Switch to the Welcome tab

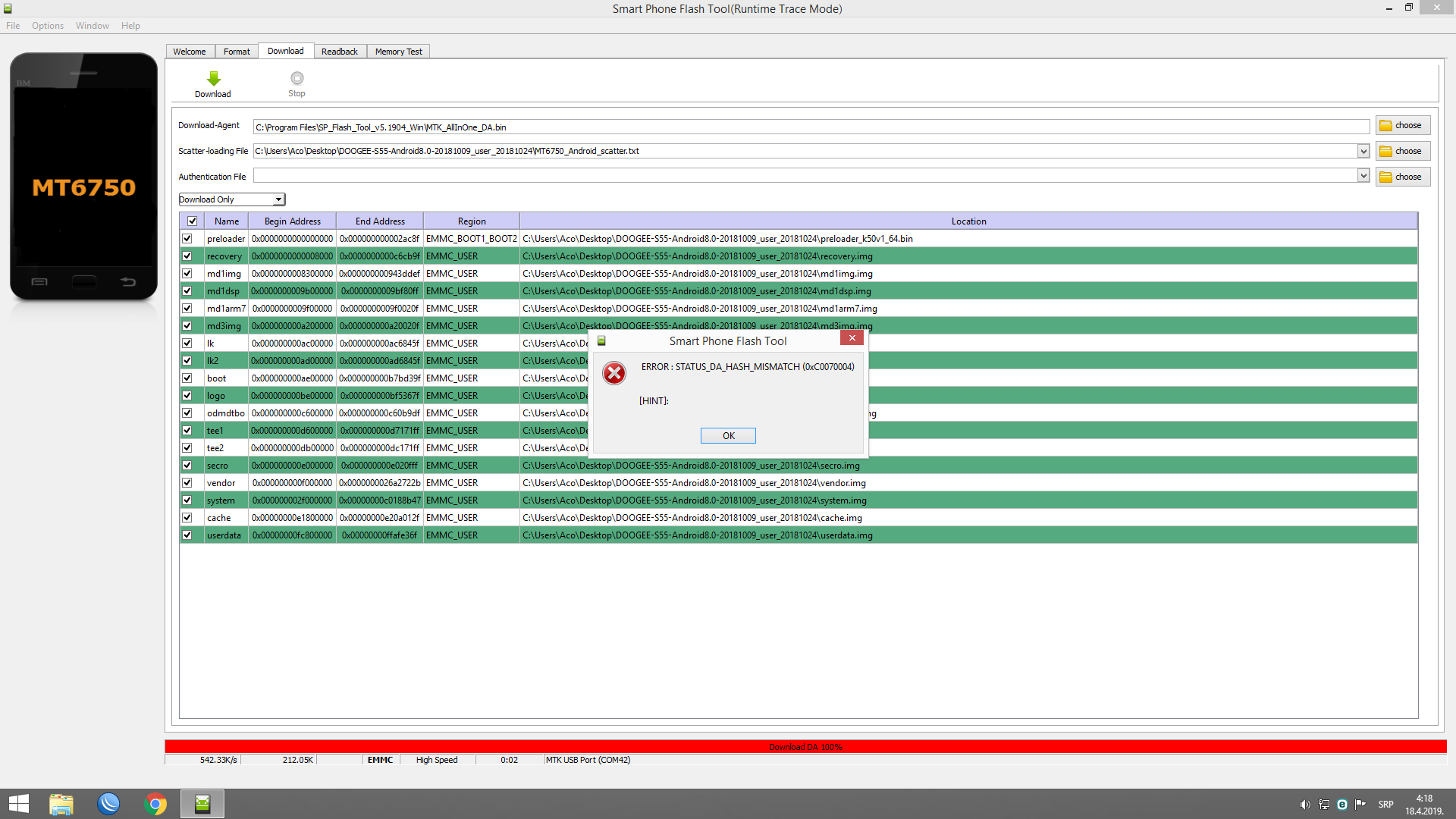[190, 52]
